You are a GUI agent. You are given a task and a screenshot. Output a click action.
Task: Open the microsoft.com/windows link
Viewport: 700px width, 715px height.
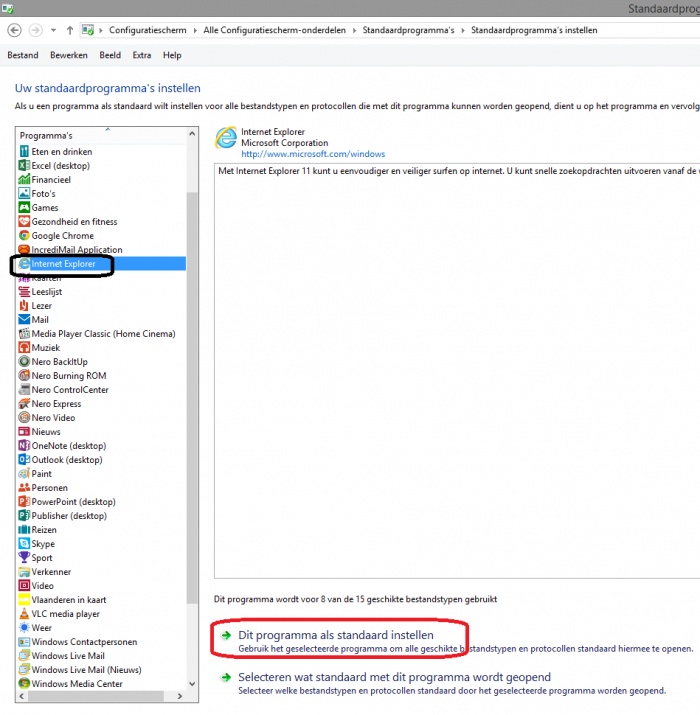(x=313, y=154)
